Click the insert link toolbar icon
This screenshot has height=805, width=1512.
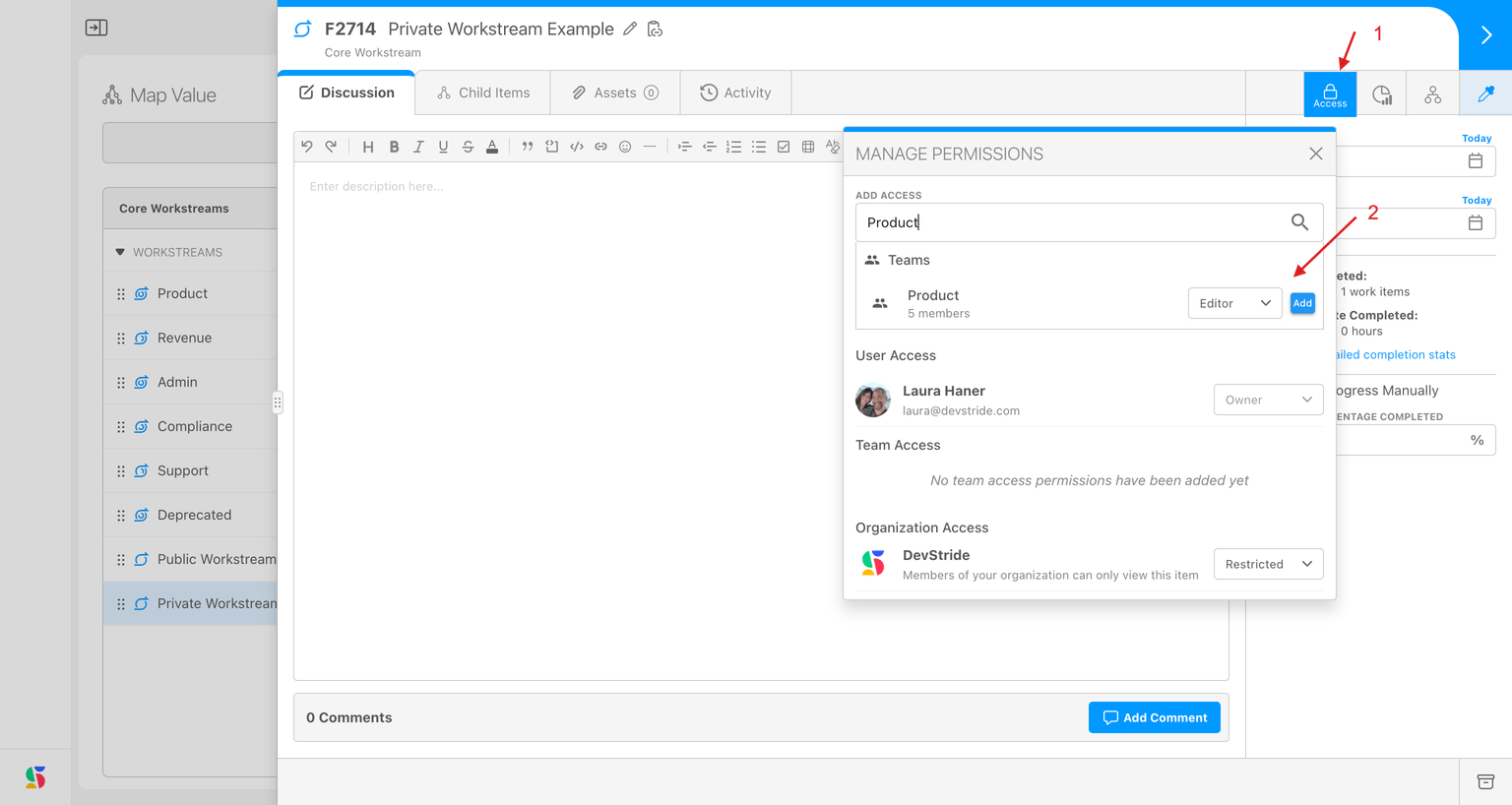(600, 147)
